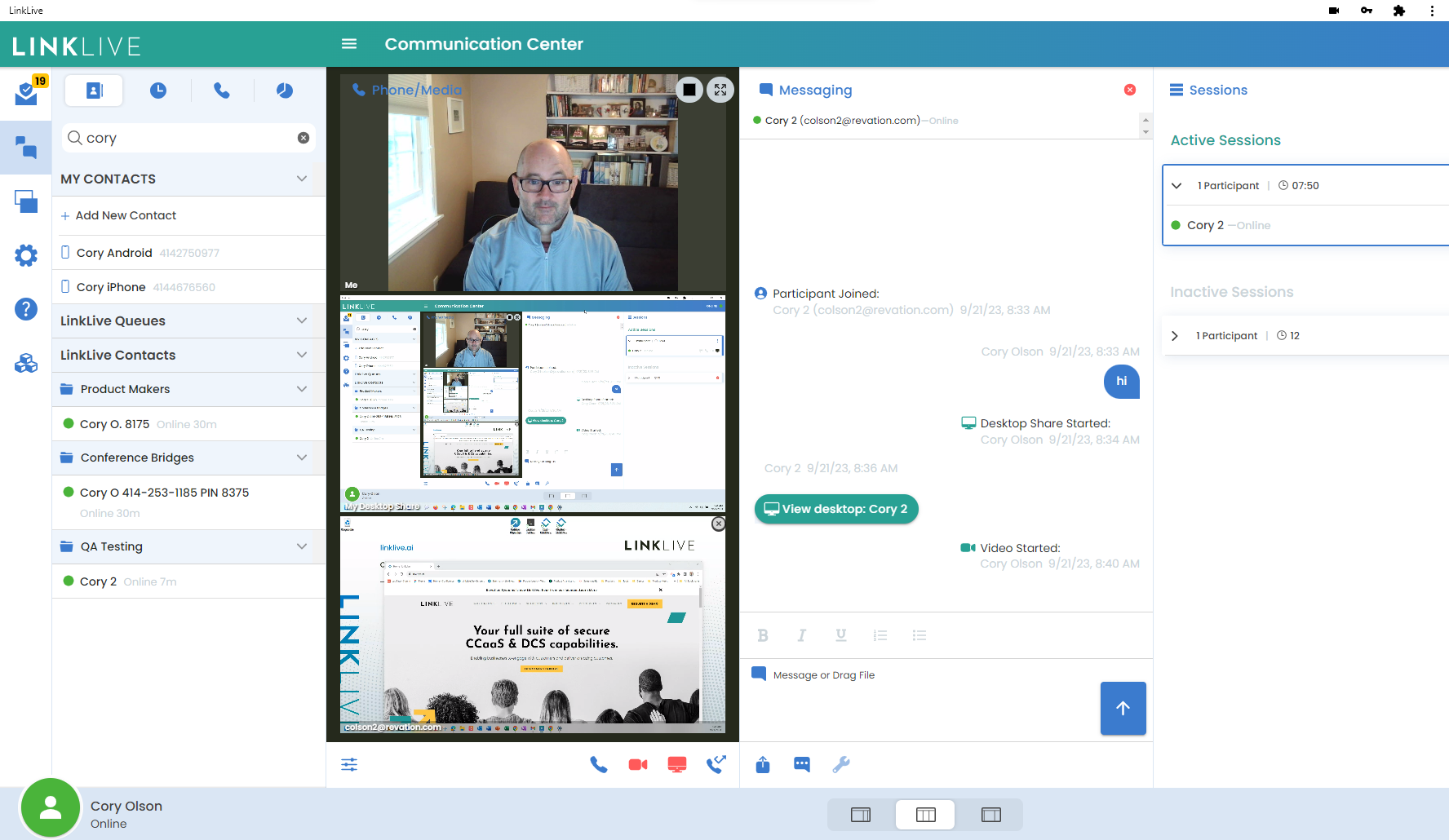1449x840 pixels.
Task: Clear the cory search field
Action: (x=304, y=138)
